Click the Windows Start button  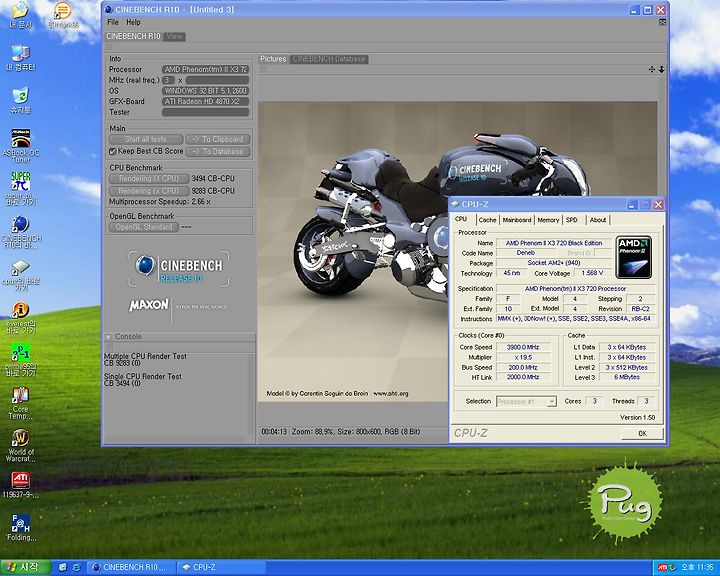tap(25, 567)
